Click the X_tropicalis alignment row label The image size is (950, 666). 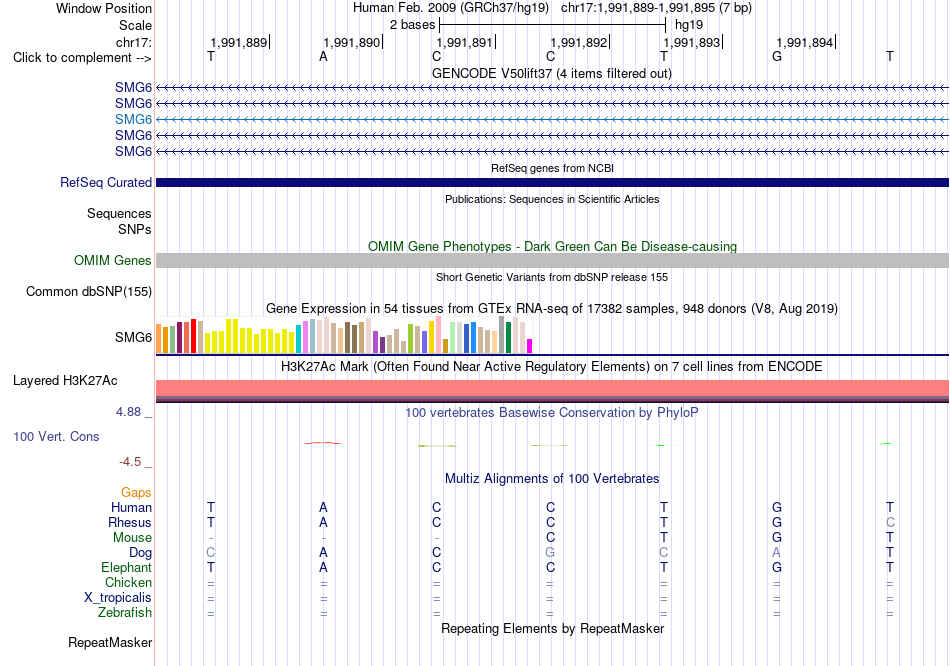coord(118,598)
